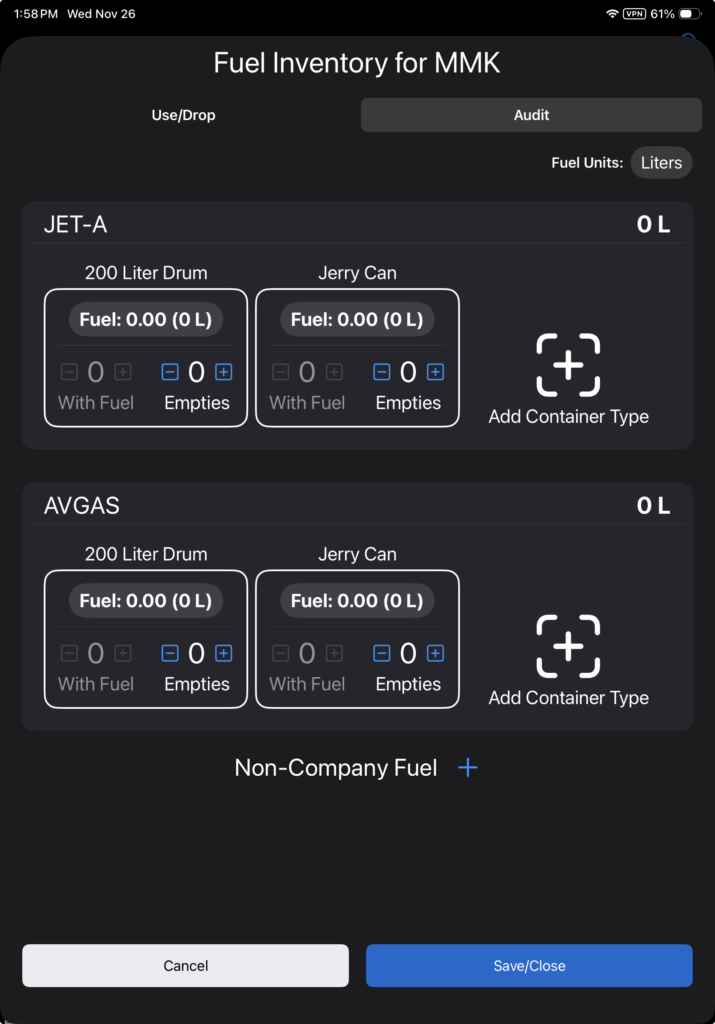Tap JET-A 200 Liter Drum fuel amount
715x1024 pixels.
146,320
